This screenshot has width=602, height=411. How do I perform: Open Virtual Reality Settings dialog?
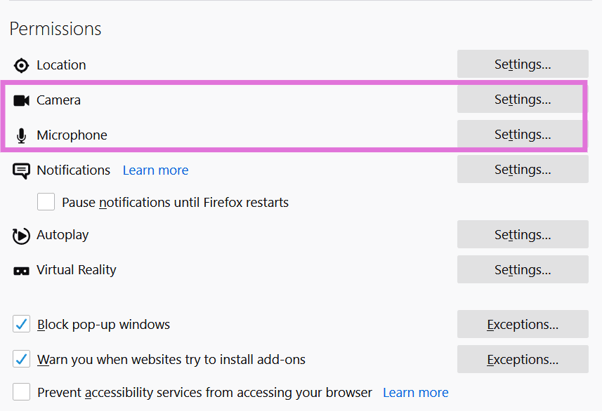point(522,270)
